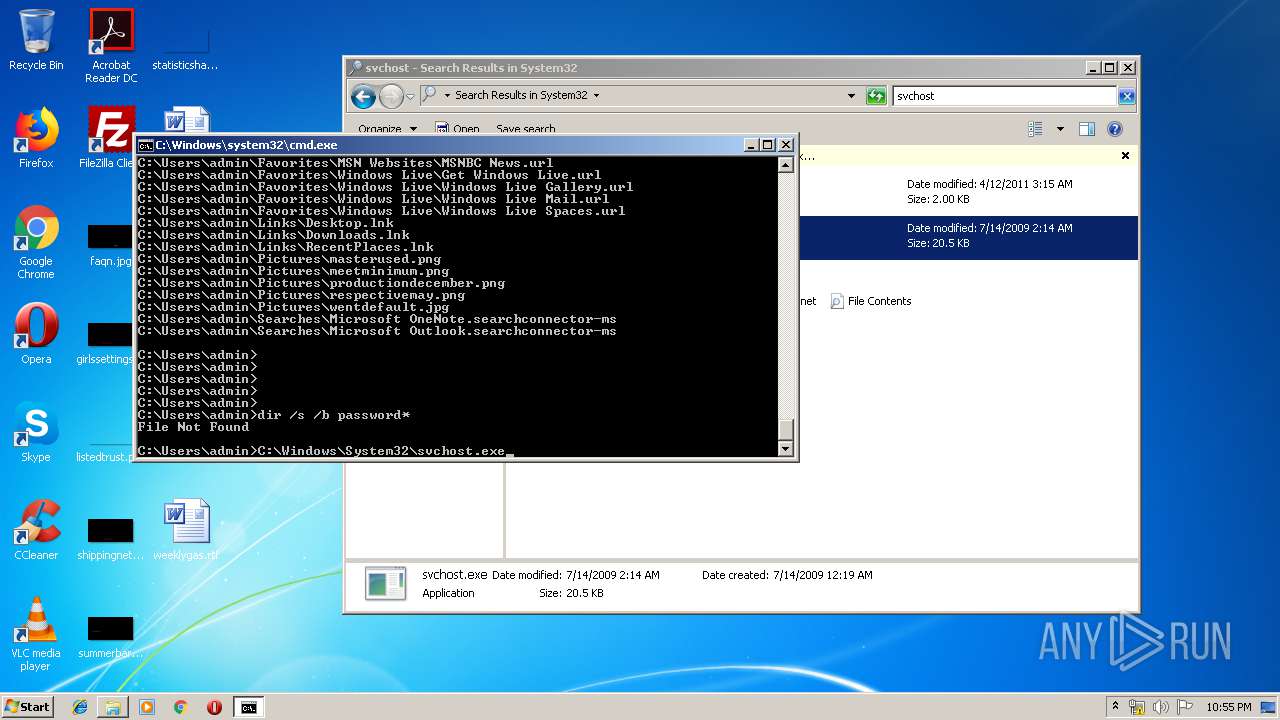The image size is (1280, 720).
Task: Open Explorer help question-mark icon
Action: [1115, 129]
